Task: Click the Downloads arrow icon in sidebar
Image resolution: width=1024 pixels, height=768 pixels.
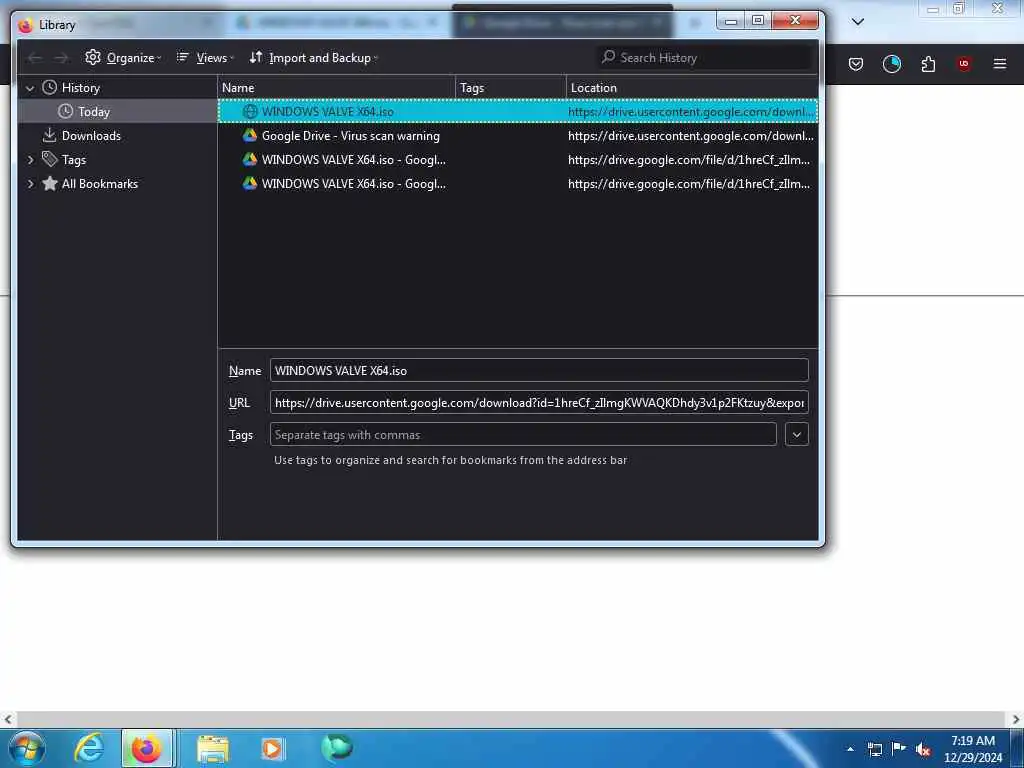Action: pos(49,135)
